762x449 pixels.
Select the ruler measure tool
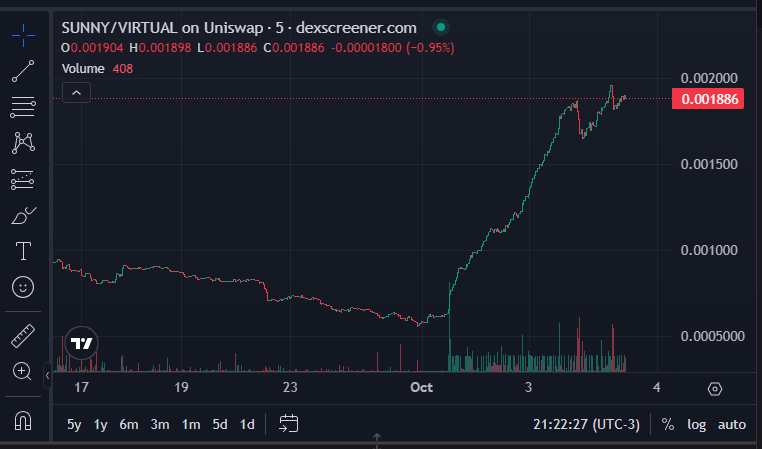coord(23,336)
